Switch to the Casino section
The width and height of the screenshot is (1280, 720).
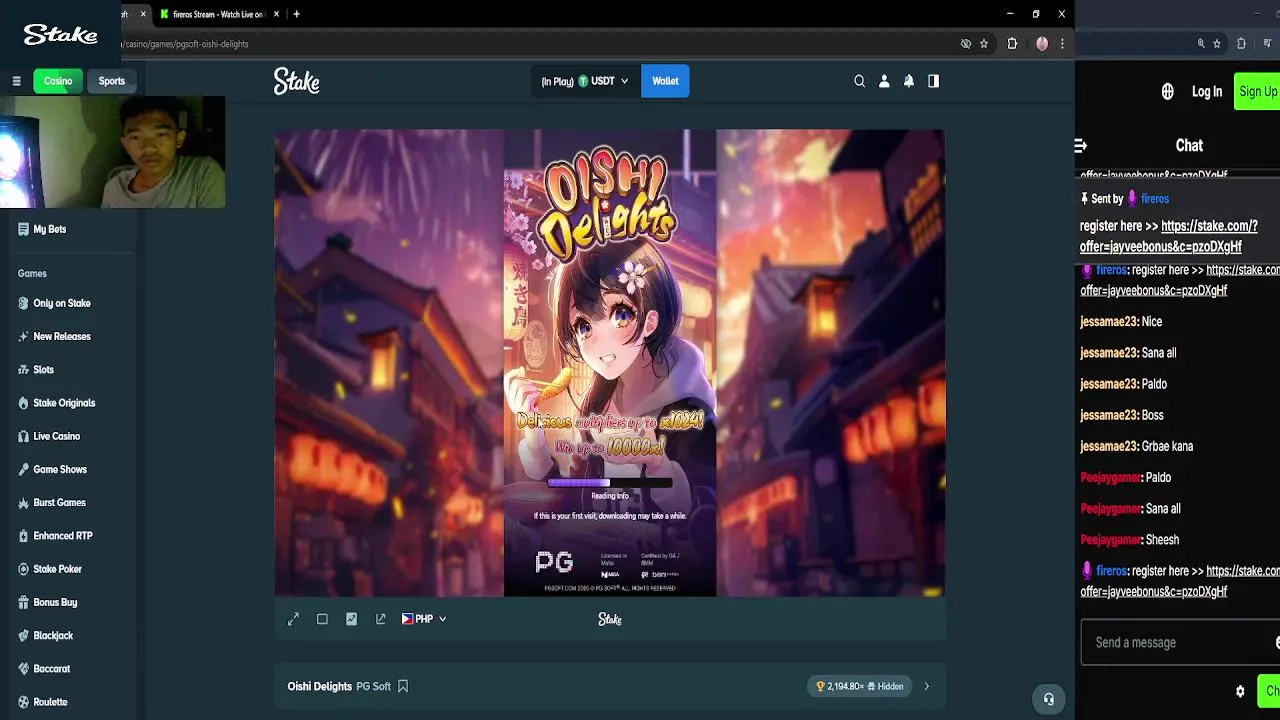click(58, 81)
